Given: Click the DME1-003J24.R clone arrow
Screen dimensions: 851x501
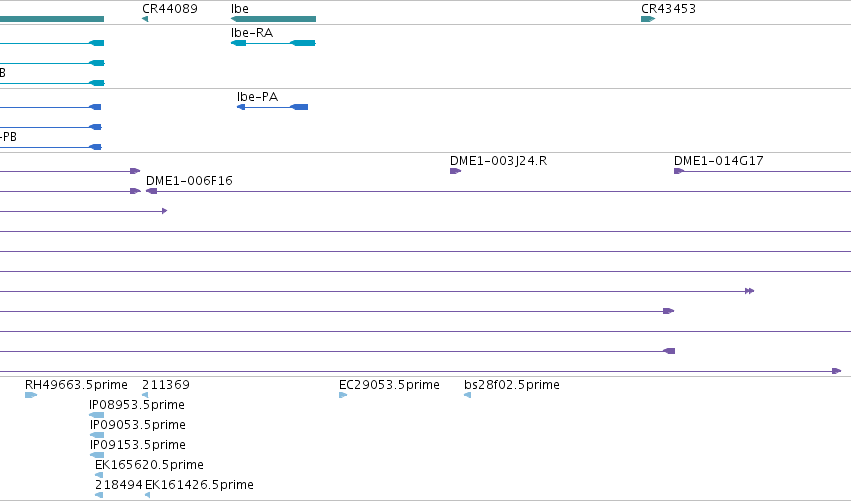Looking at the screenshot, I should (x=455, y=171).
